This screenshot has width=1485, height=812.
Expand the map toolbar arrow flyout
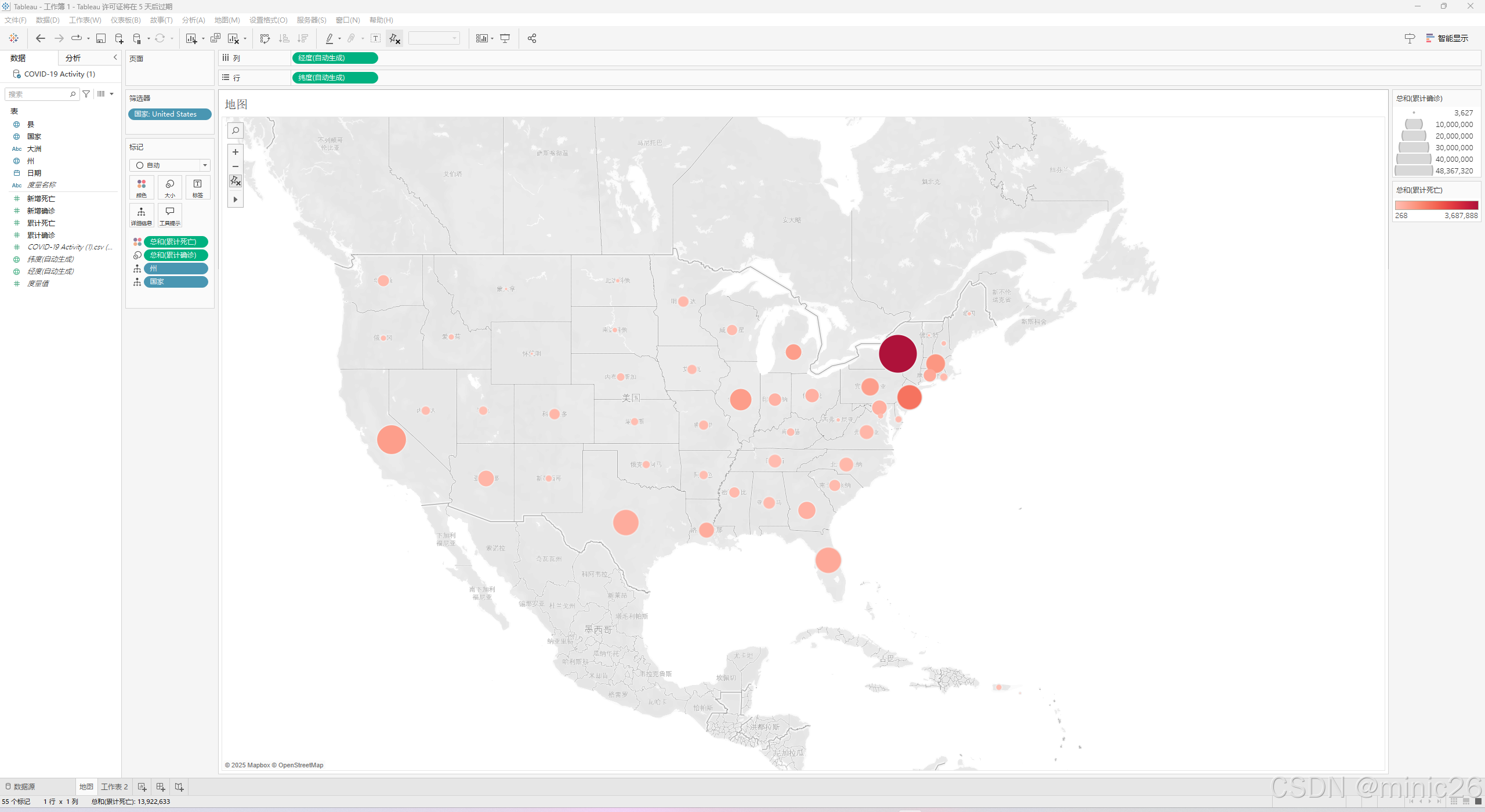coord(236,200)
